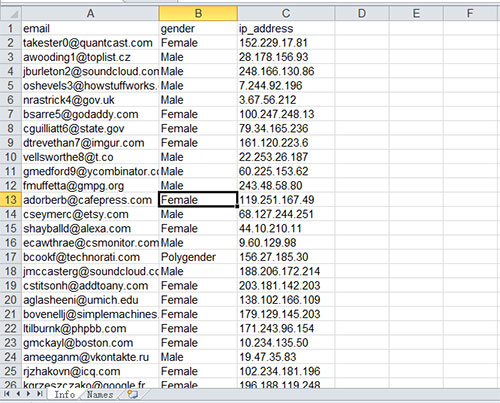500x403 pixels.
Task: Select row 25 header
Action: 11,371
